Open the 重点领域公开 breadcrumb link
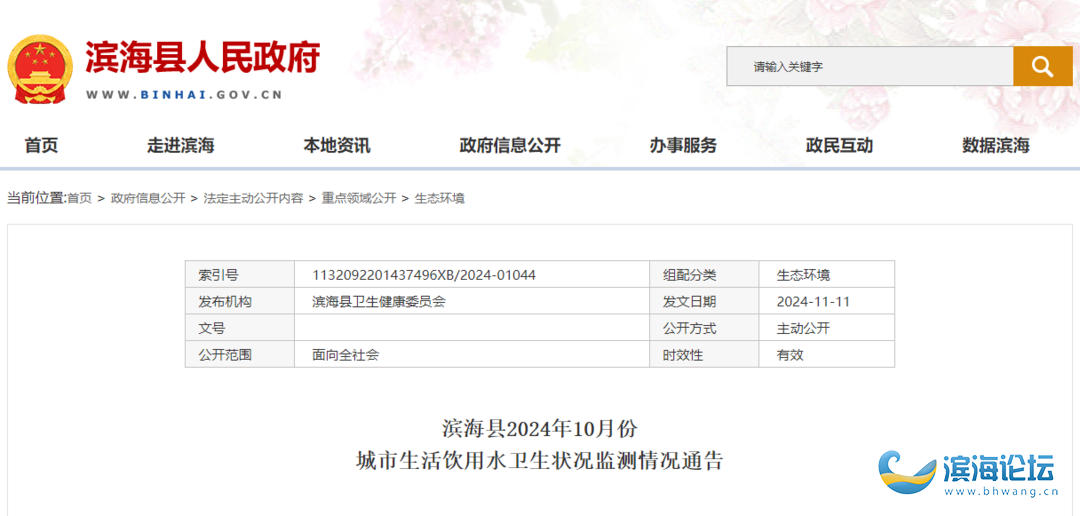Viewport: 1080px width, 516px height. click(x=358, y=198)
